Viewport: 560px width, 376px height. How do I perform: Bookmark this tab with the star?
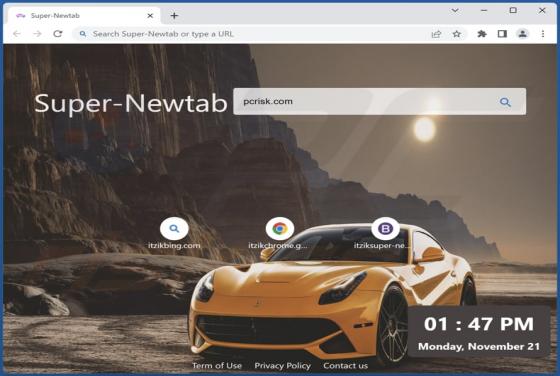coord(456,34)
